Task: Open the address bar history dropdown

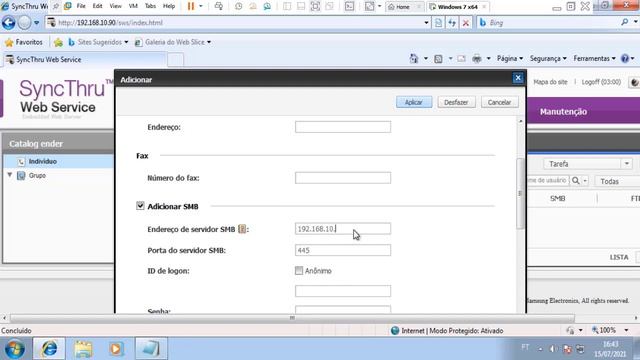Action: (x=426, y=23)
